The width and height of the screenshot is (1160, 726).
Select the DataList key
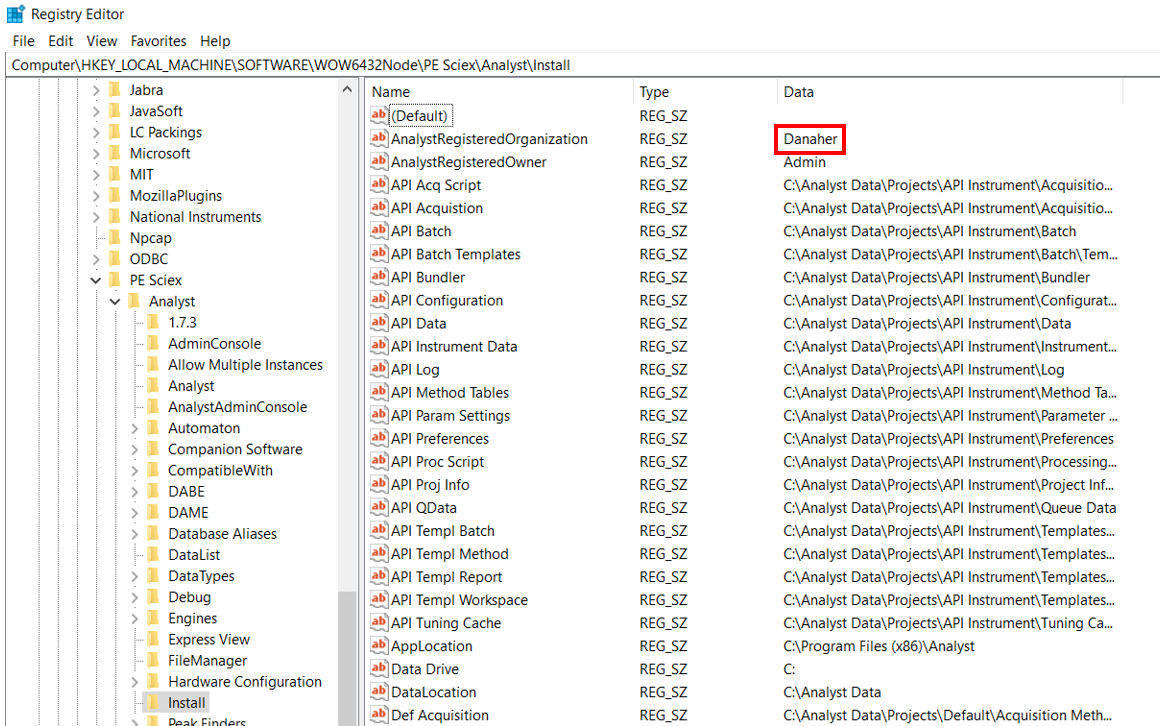[x=194, y=555]
